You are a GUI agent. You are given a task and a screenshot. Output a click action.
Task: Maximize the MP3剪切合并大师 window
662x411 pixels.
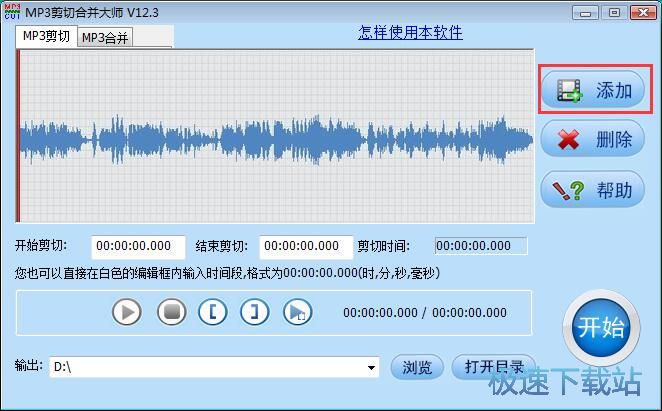614,13
